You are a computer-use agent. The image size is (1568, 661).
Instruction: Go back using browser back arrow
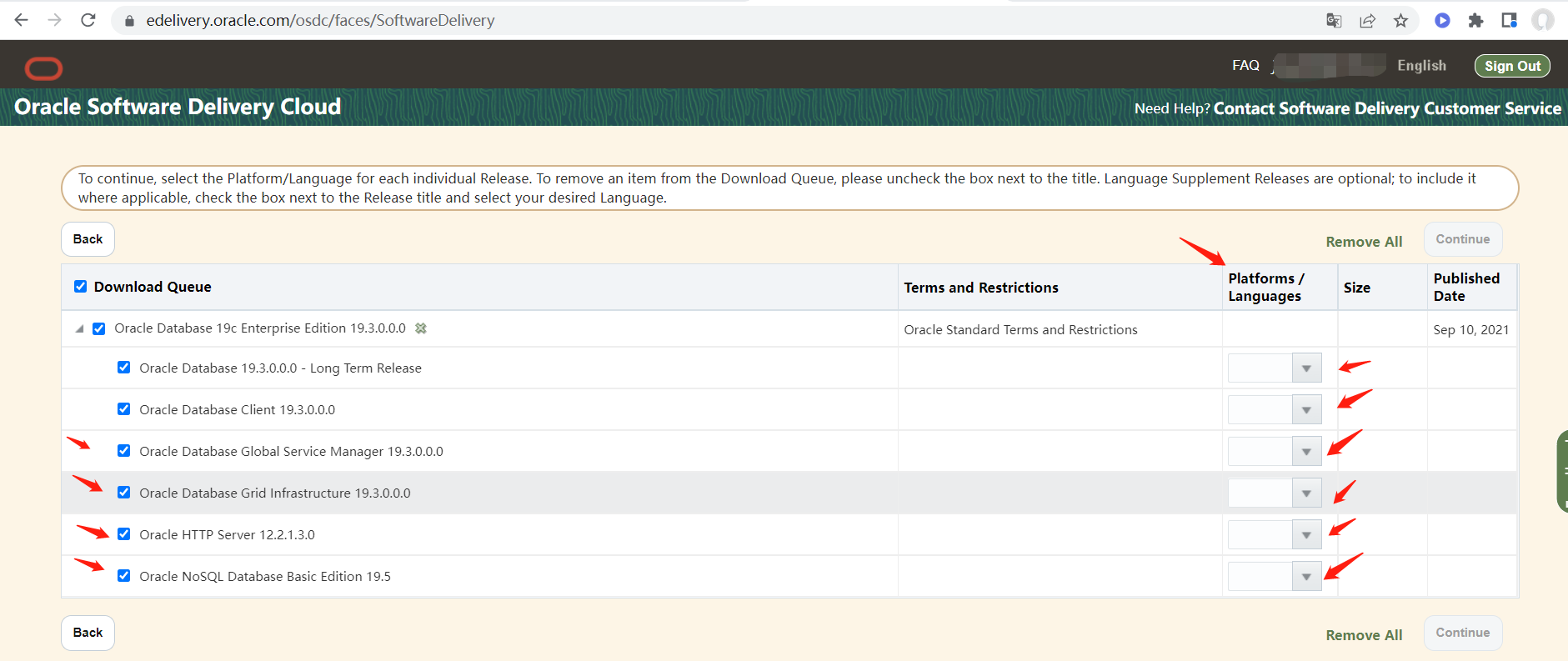(22, 20)
